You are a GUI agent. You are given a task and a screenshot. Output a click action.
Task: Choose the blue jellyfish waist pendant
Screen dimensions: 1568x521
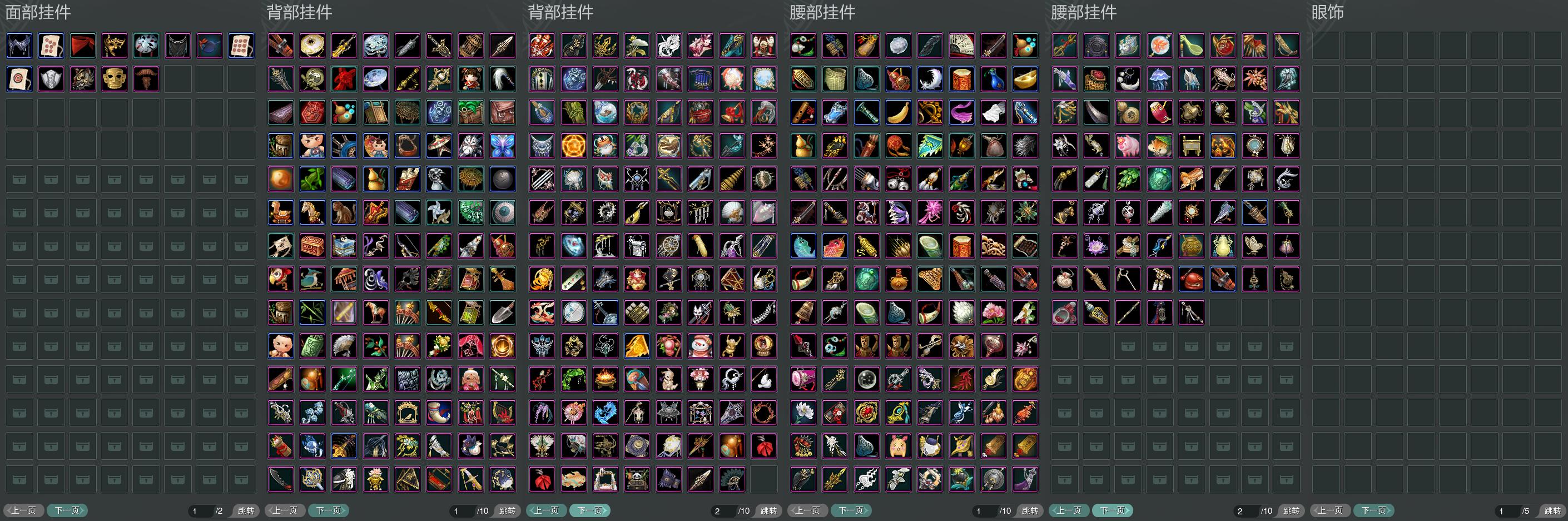tap(1159, 79)
